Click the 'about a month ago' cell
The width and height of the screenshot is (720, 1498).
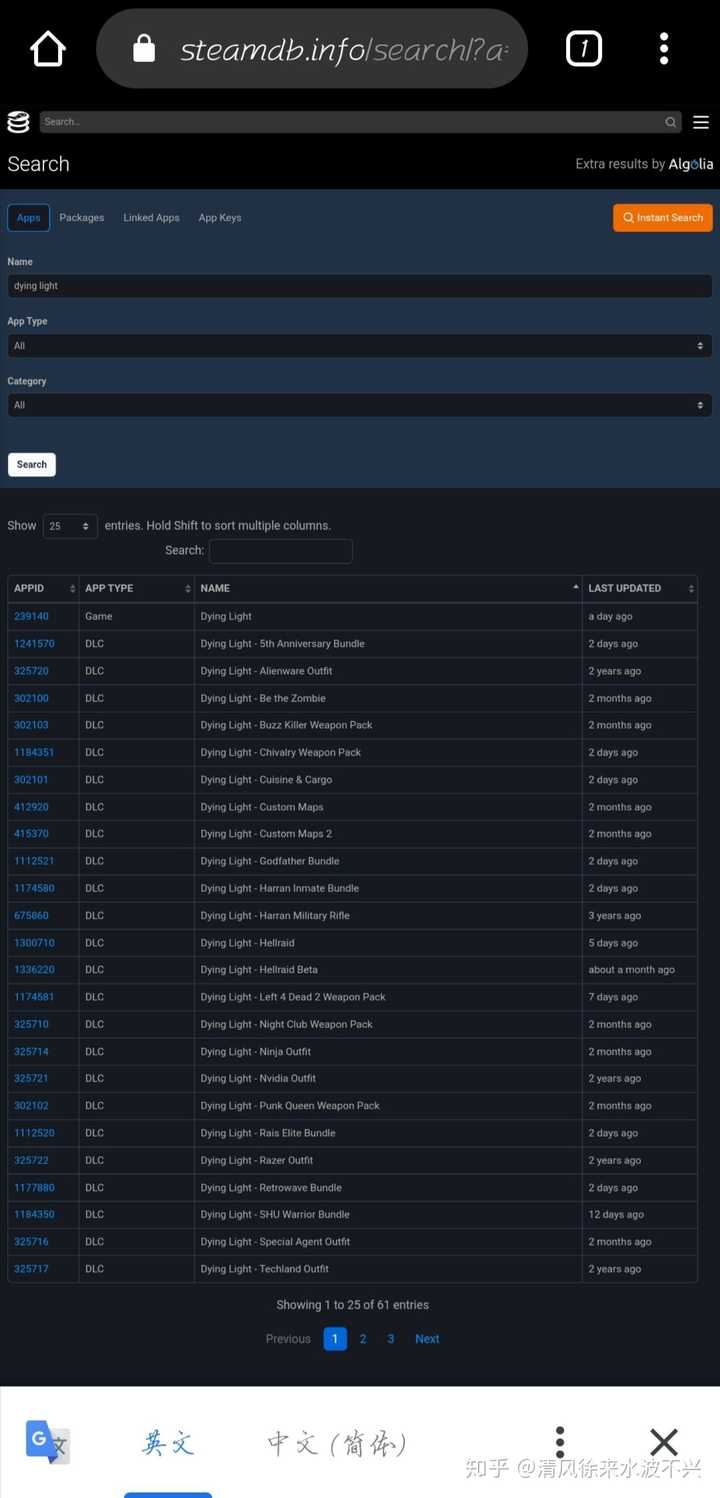pyautogui.click(x=640, y=970)
